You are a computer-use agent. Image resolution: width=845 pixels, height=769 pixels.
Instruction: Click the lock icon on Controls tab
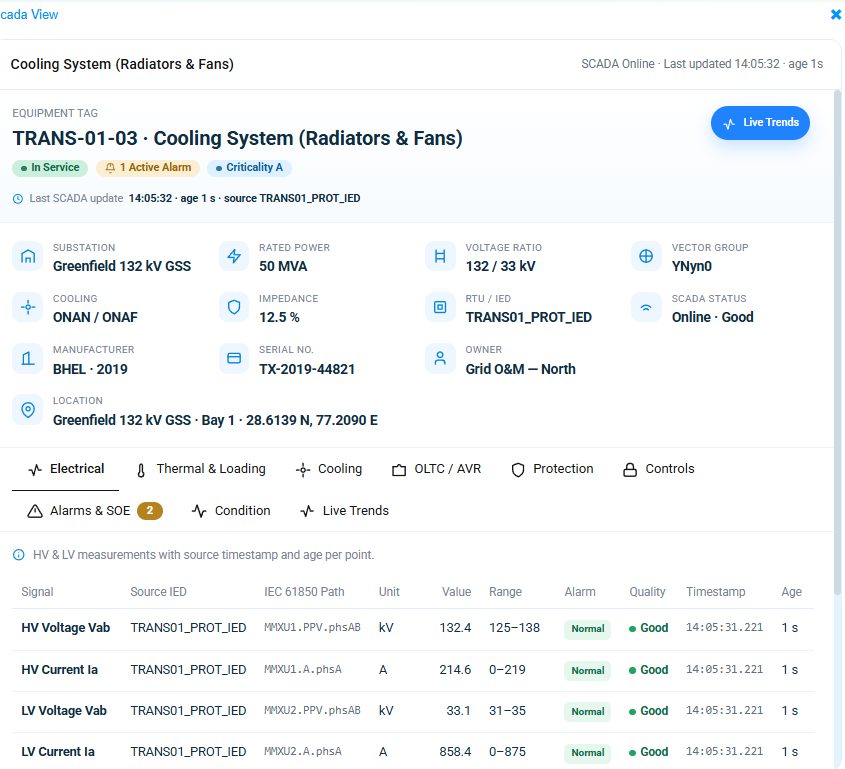(630, 470)
